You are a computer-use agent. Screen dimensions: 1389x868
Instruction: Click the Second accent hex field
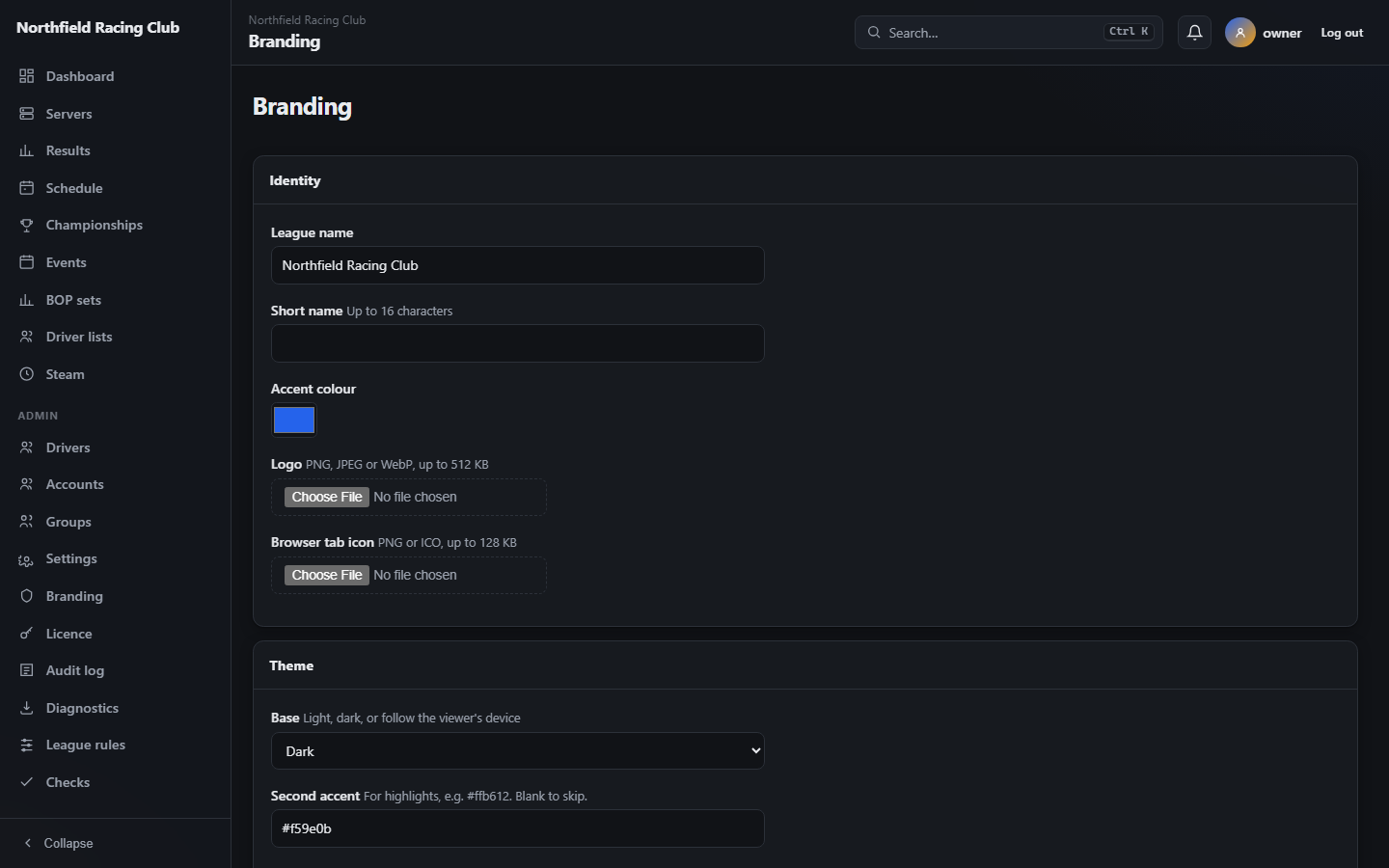click(x=518, y=828)
